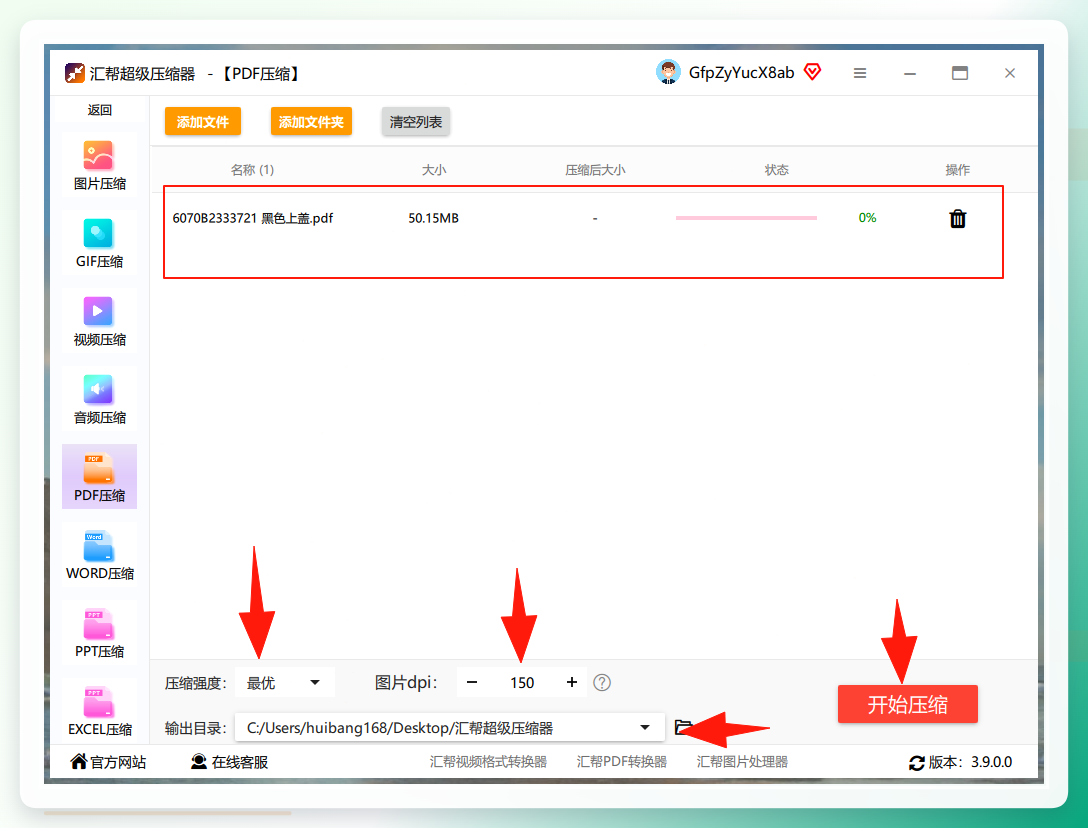
Task: Click the version refresh icon
Action: (x=917, y=763)
